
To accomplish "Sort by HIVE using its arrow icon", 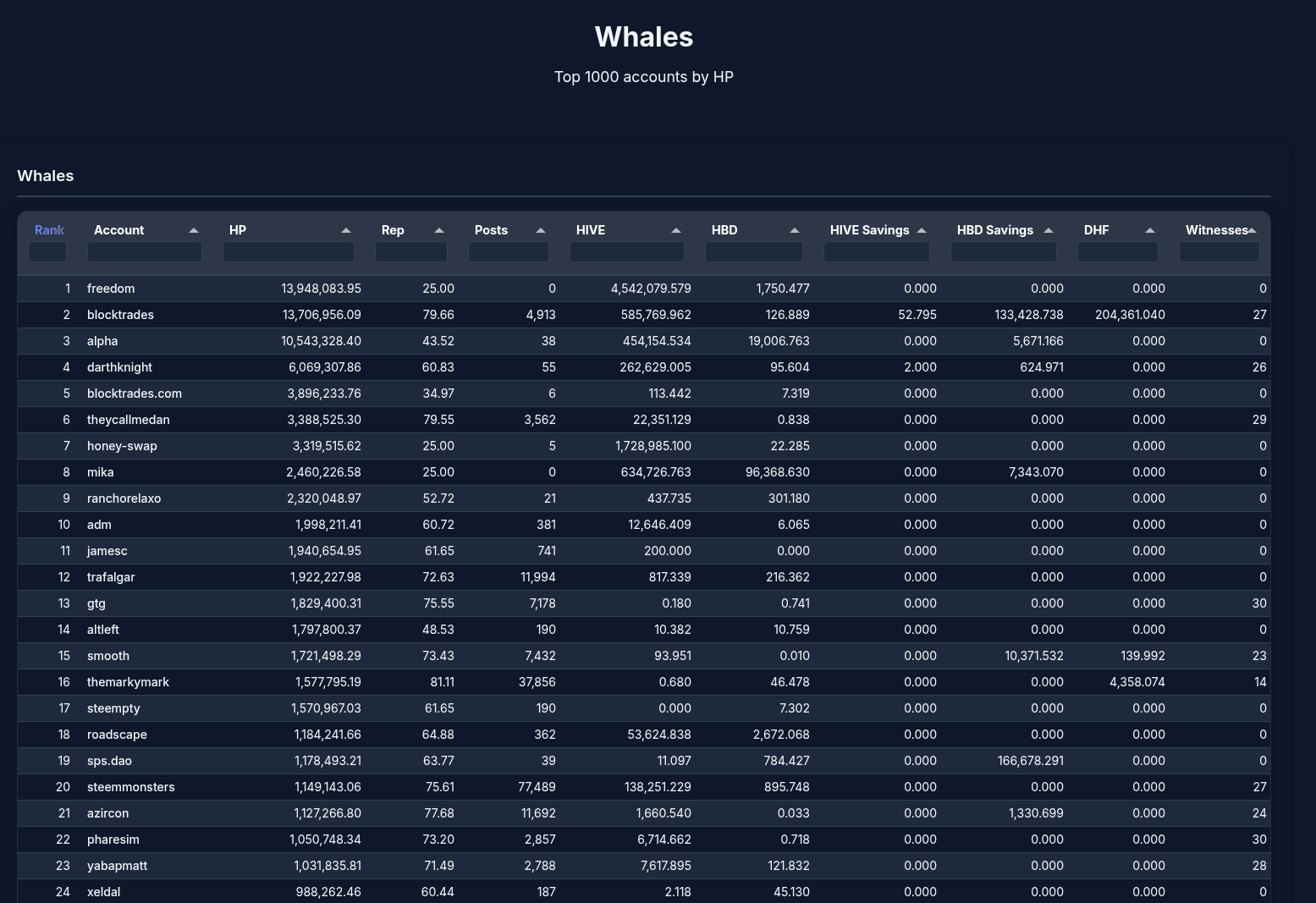I will pos(676,230).
